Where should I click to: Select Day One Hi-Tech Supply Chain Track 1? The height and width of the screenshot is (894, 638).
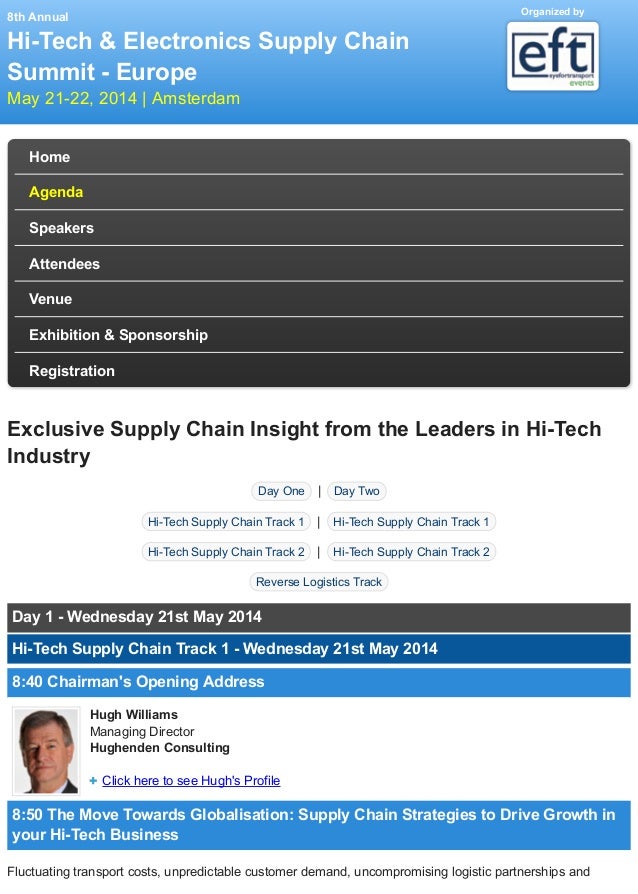point(226,522)
